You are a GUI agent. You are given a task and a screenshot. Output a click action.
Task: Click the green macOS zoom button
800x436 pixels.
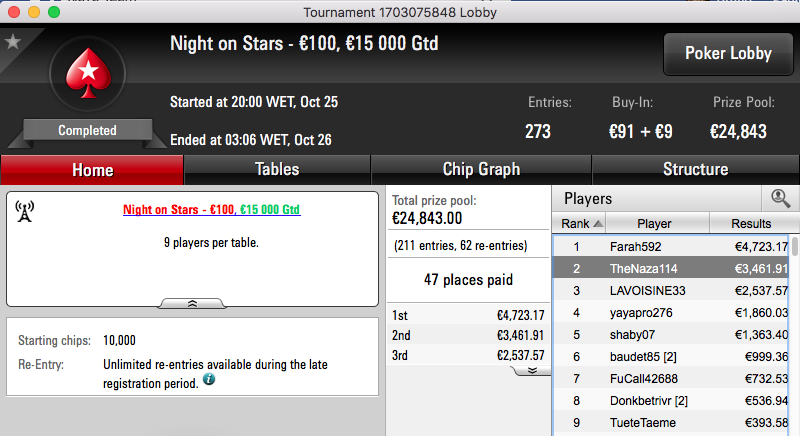(54, 12)
